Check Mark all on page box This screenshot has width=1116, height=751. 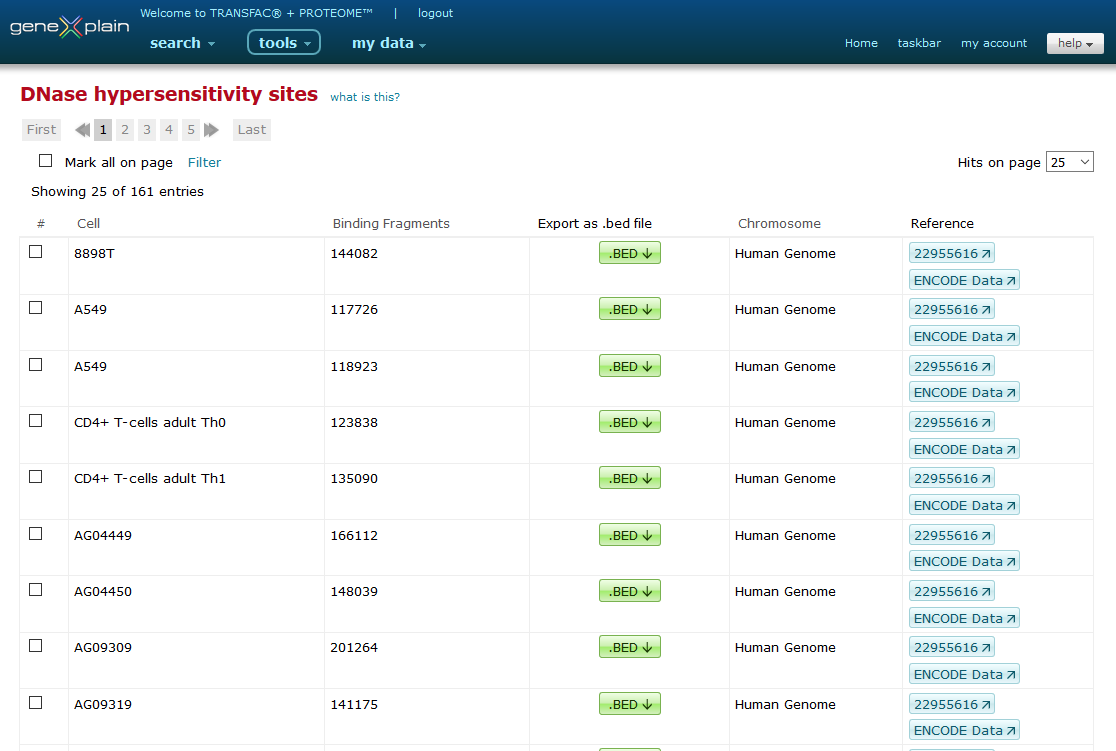(46, 161)
